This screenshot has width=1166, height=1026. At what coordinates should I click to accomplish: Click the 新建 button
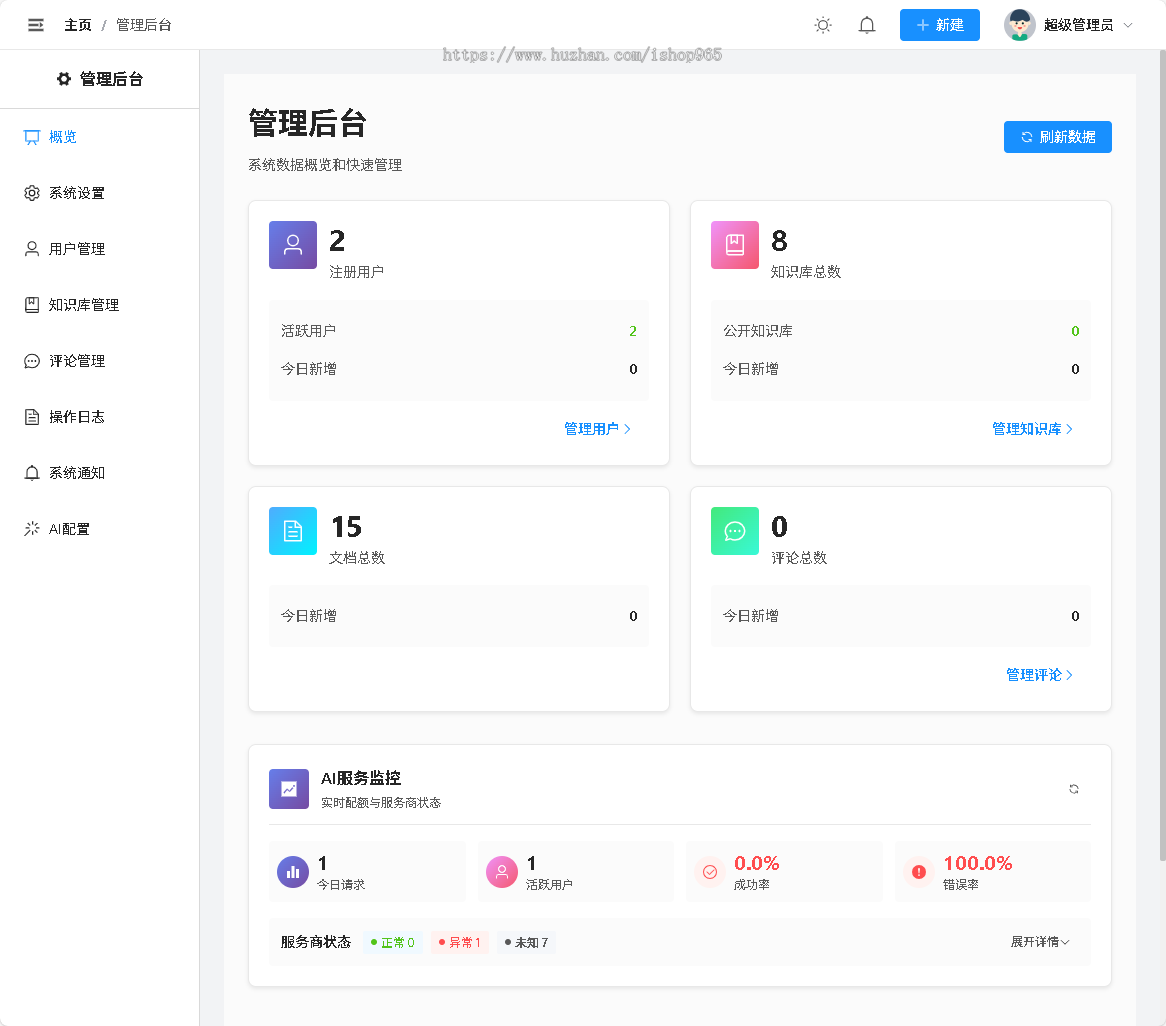tap(939, 25)
